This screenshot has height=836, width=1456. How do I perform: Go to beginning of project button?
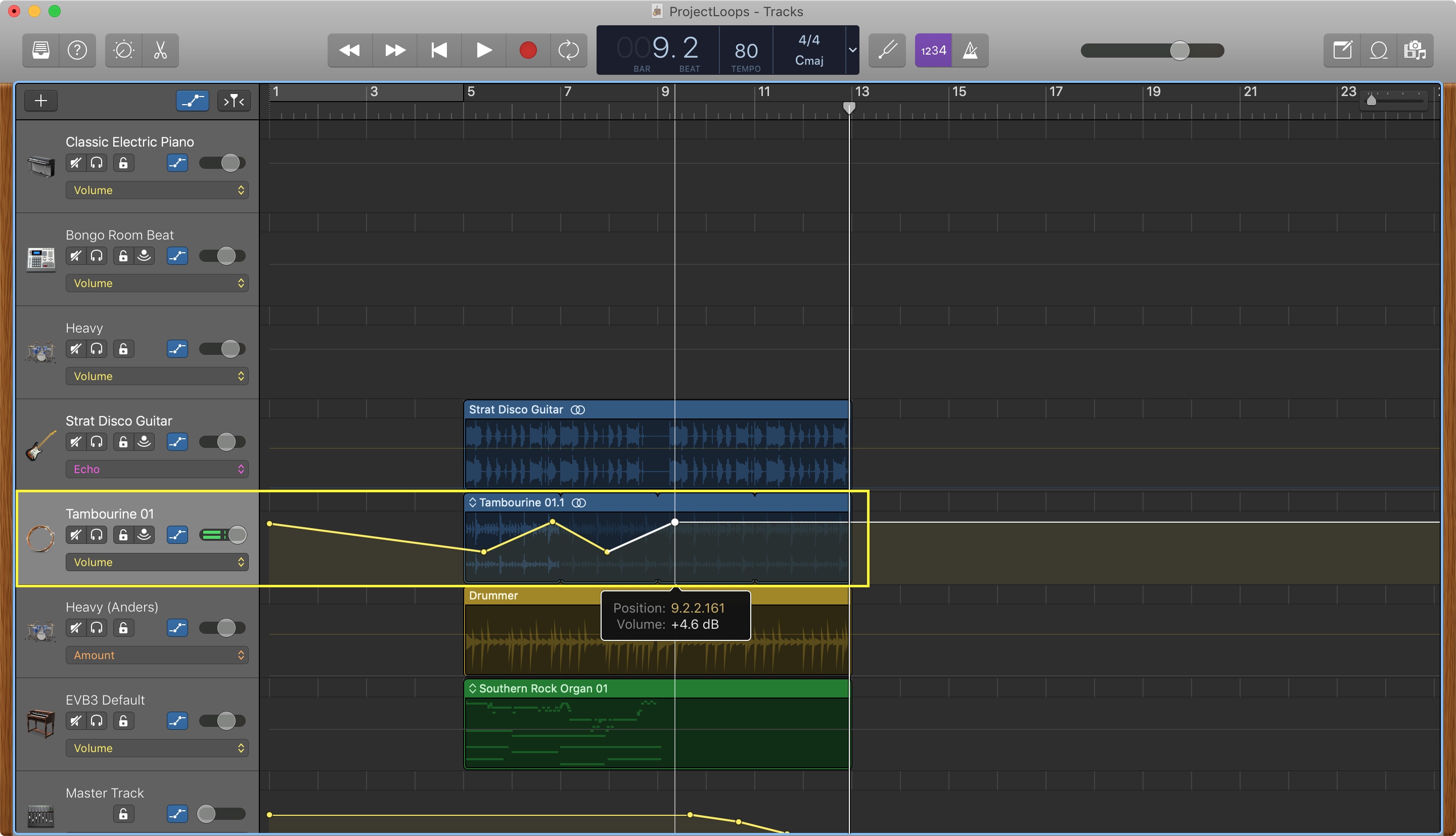[439, 51]
